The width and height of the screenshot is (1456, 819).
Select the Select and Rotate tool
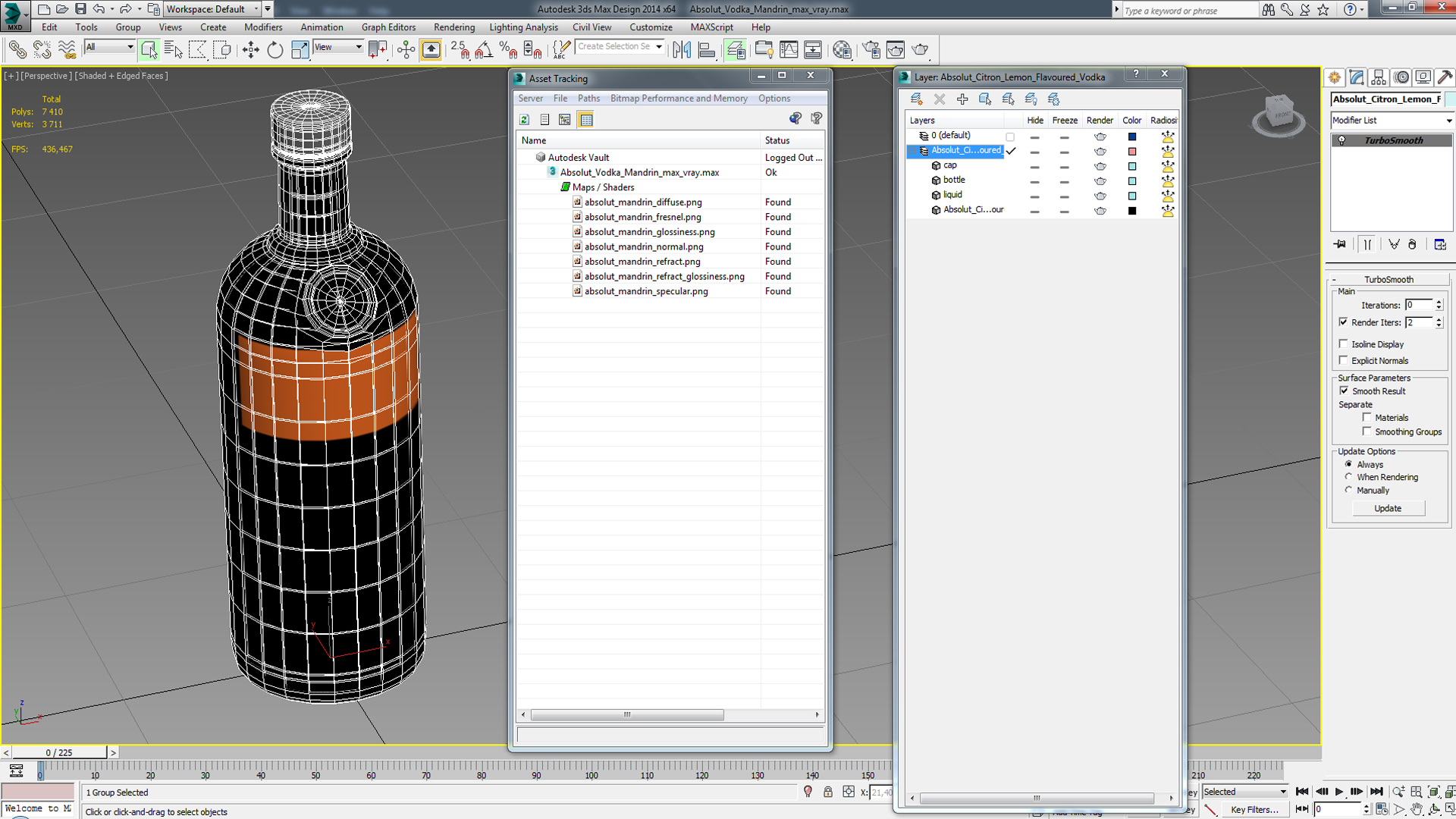coord(275,50)
